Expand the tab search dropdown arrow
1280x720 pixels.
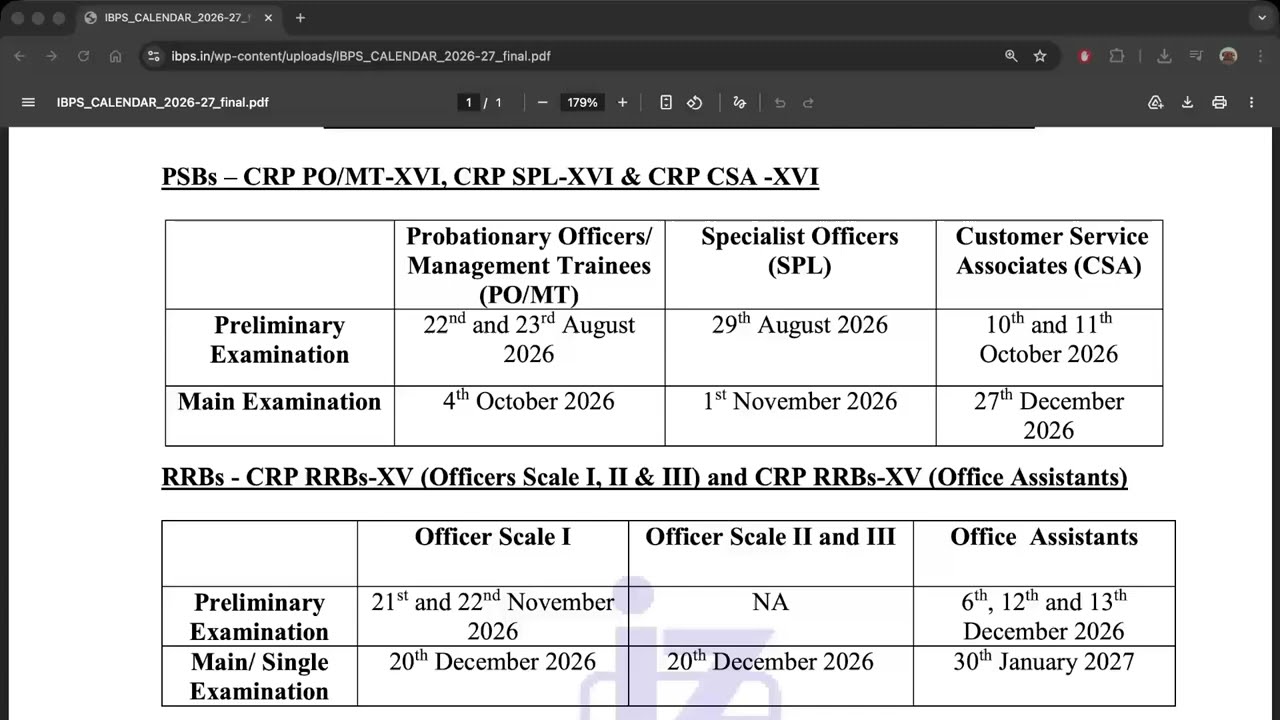(x=1262, y=18)
